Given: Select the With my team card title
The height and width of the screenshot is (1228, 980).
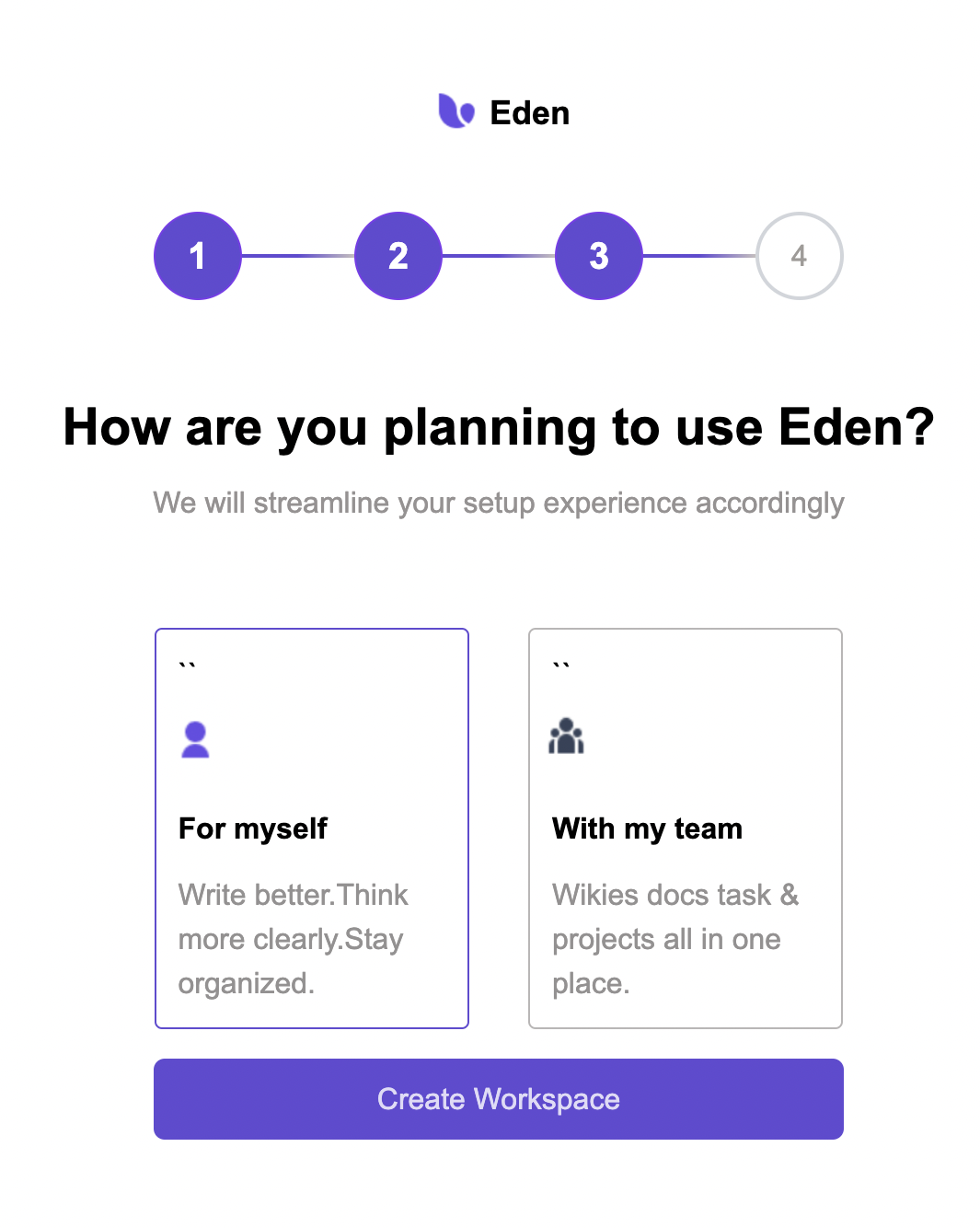Looking at the screenshot, I should (646, 828).
